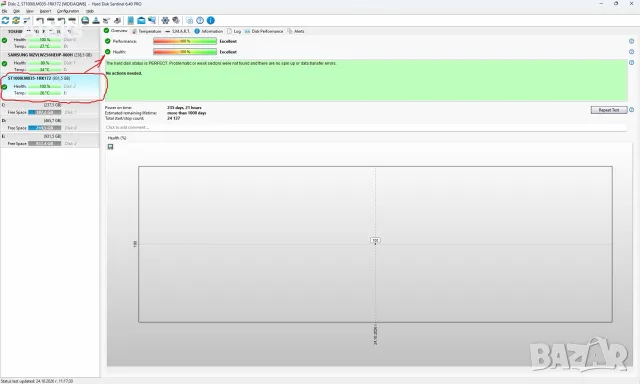Screen dimensions: 640x384
Task: Click the Repeat Test button
Action: coord(609,110)
